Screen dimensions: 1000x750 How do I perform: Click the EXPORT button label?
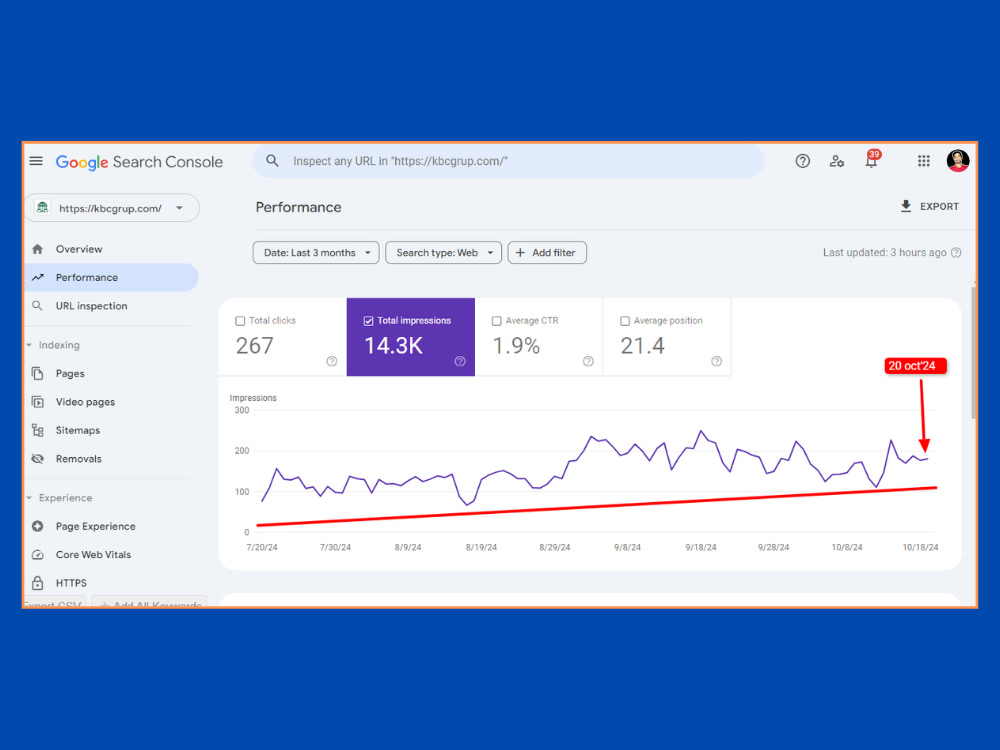point(939,207)
